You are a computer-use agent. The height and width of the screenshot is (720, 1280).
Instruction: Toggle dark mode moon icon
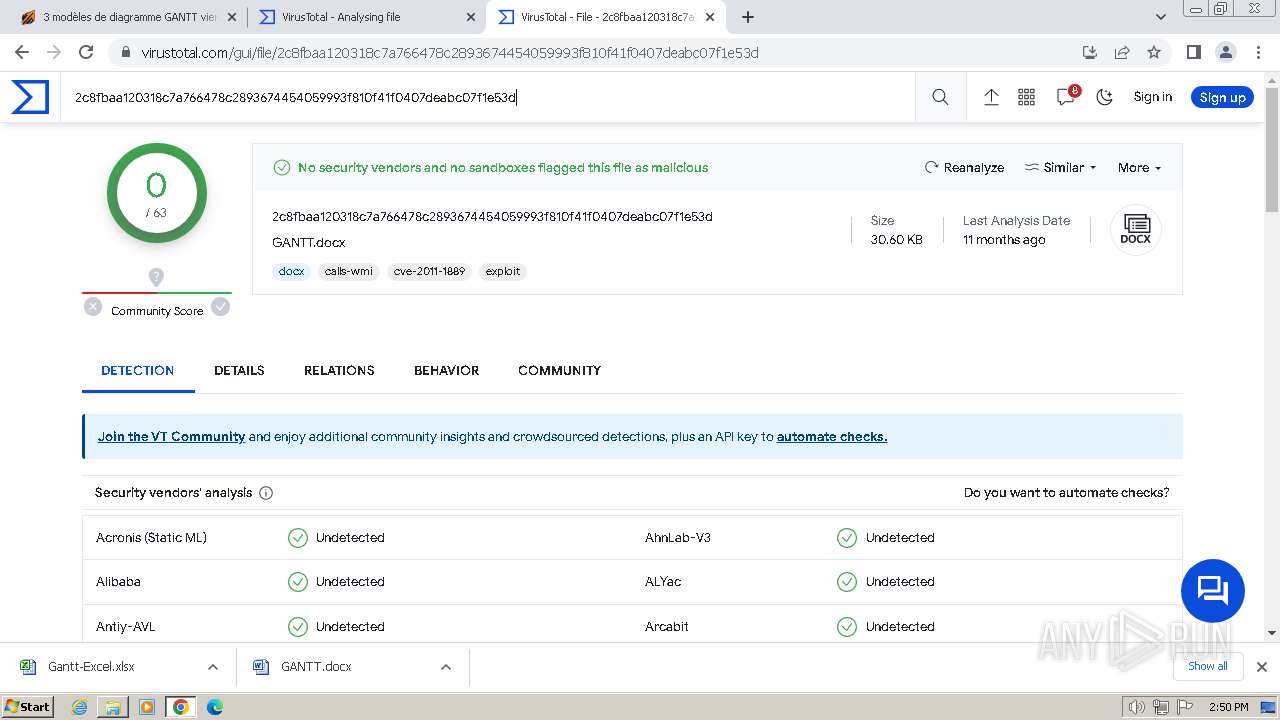pyautogui.click(x=1104, y=97)
